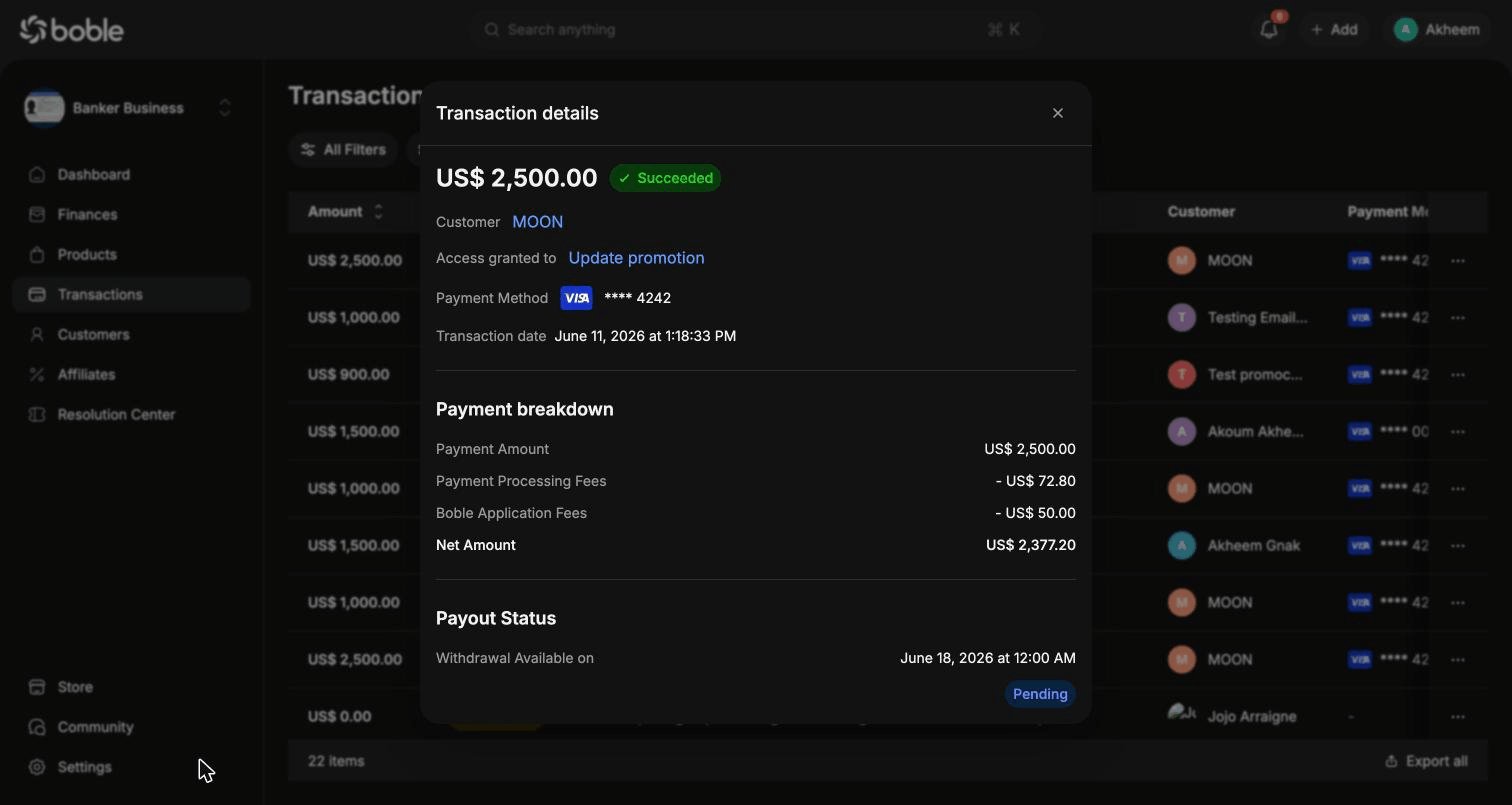
Task: Open the All Filters button
Action: pyautogui.click(x=343, y=150)
